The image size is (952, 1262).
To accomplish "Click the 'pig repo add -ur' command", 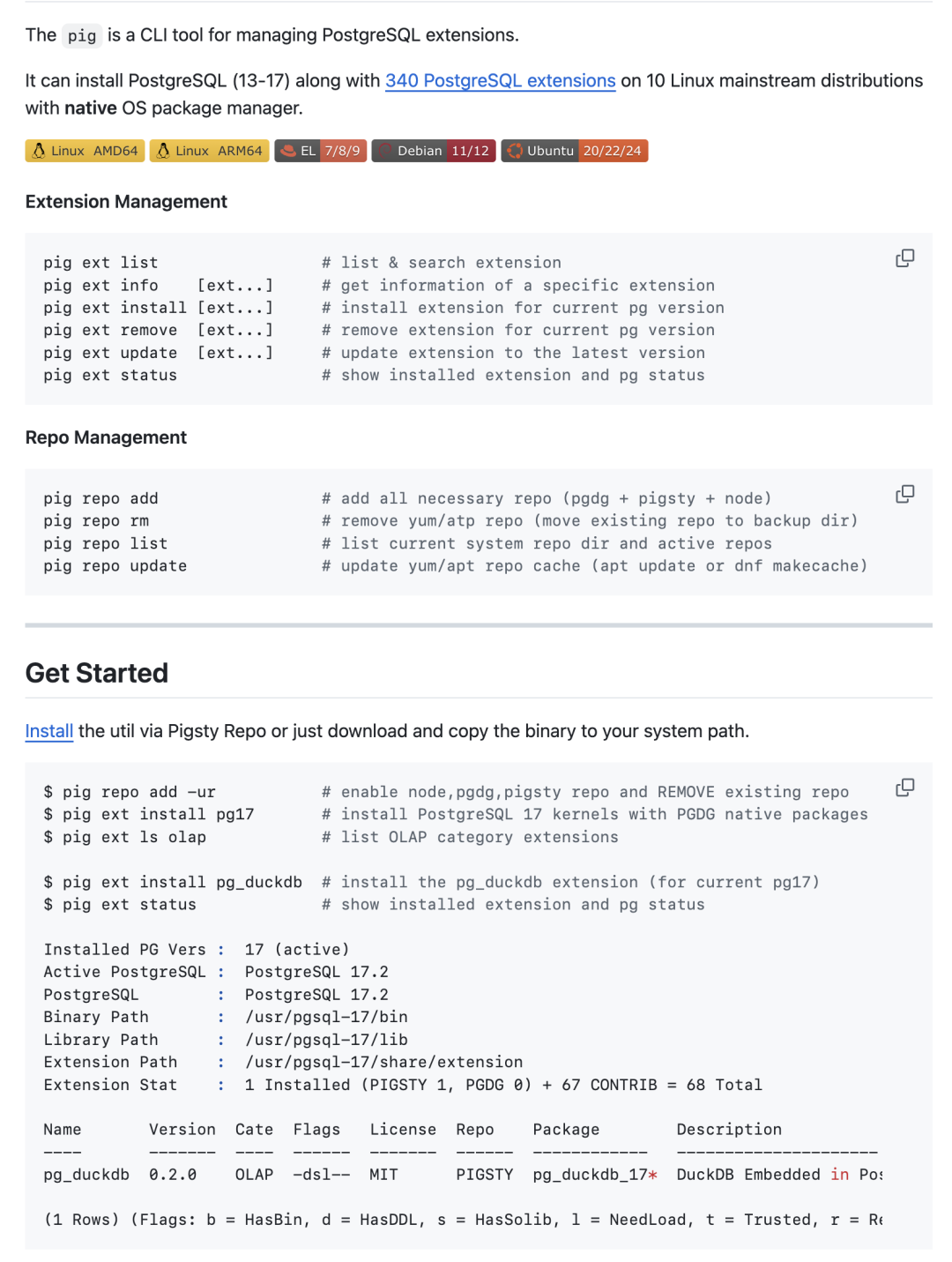I will click(x=130, y=792).
